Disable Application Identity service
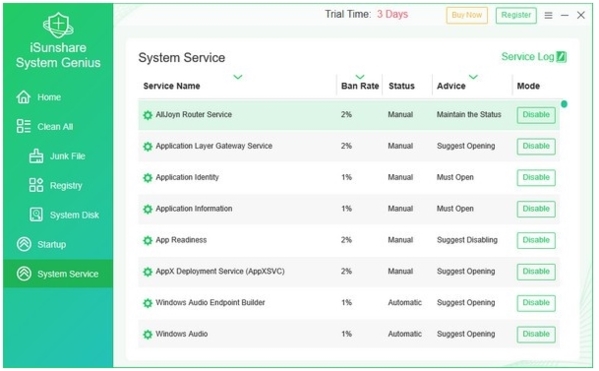Image resolution: width=599 pixels, height=371 pixels. (536, 177)
